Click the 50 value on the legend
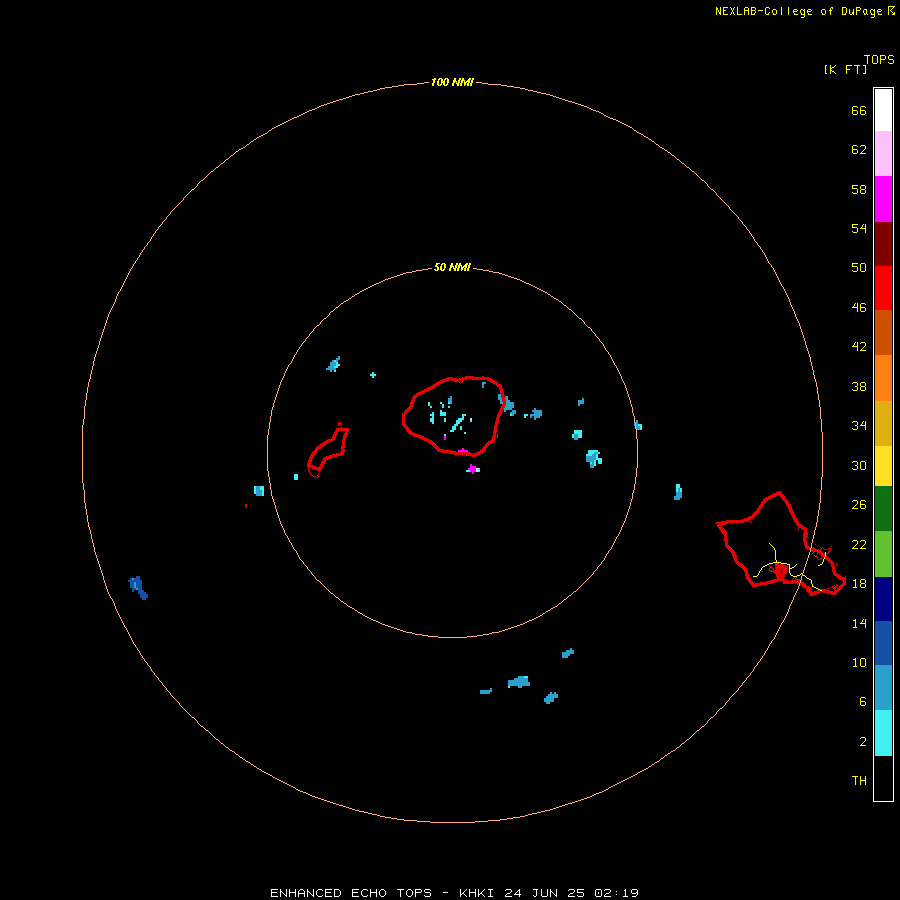The width and height of the screenshot is (900, 900). (x=859, y=267)
